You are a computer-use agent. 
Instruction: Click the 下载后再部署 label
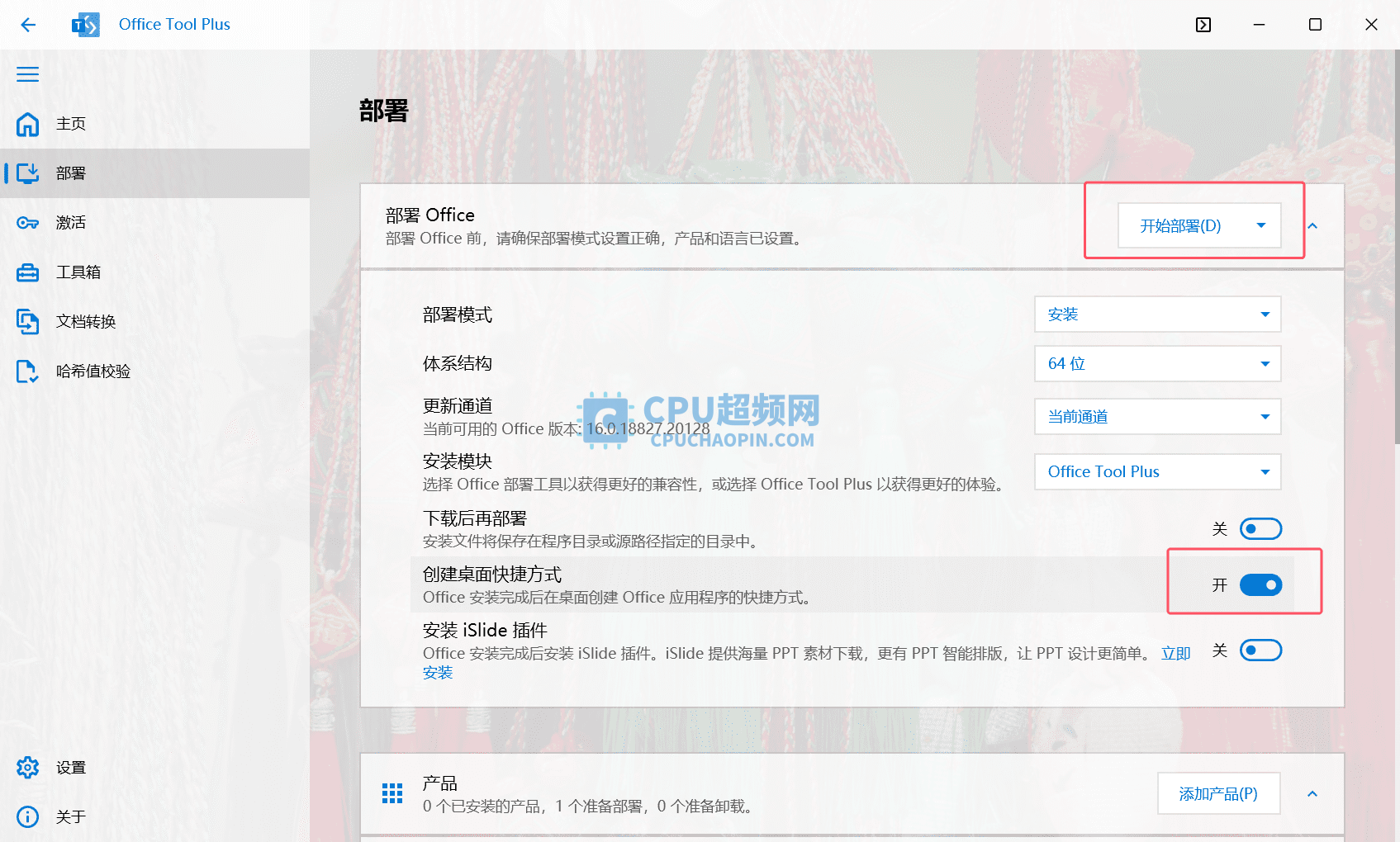tap(475, 518)
